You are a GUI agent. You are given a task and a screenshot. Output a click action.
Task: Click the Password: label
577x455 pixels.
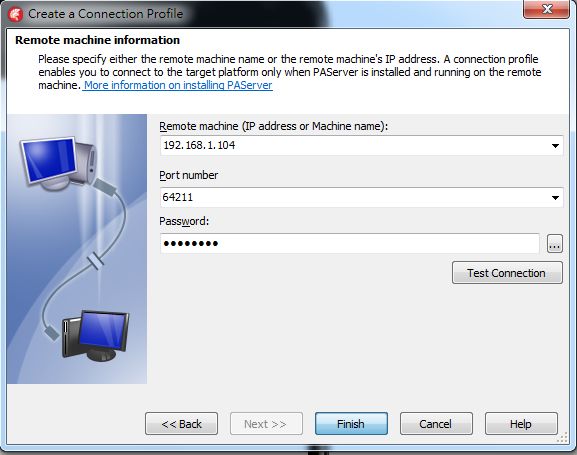click(184, 221)
